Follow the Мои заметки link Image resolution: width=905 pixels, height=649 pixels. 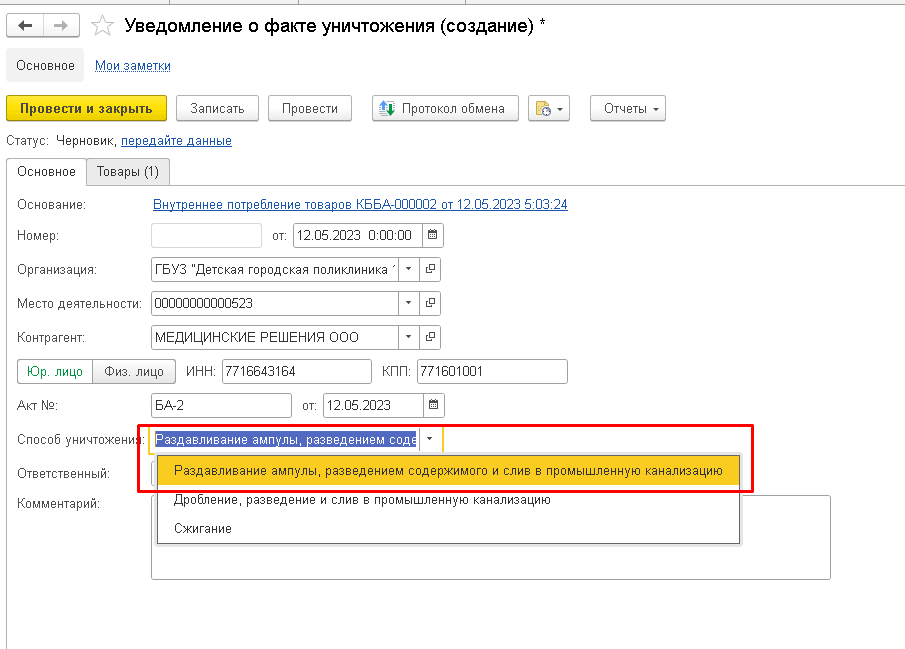coord(133,66)
